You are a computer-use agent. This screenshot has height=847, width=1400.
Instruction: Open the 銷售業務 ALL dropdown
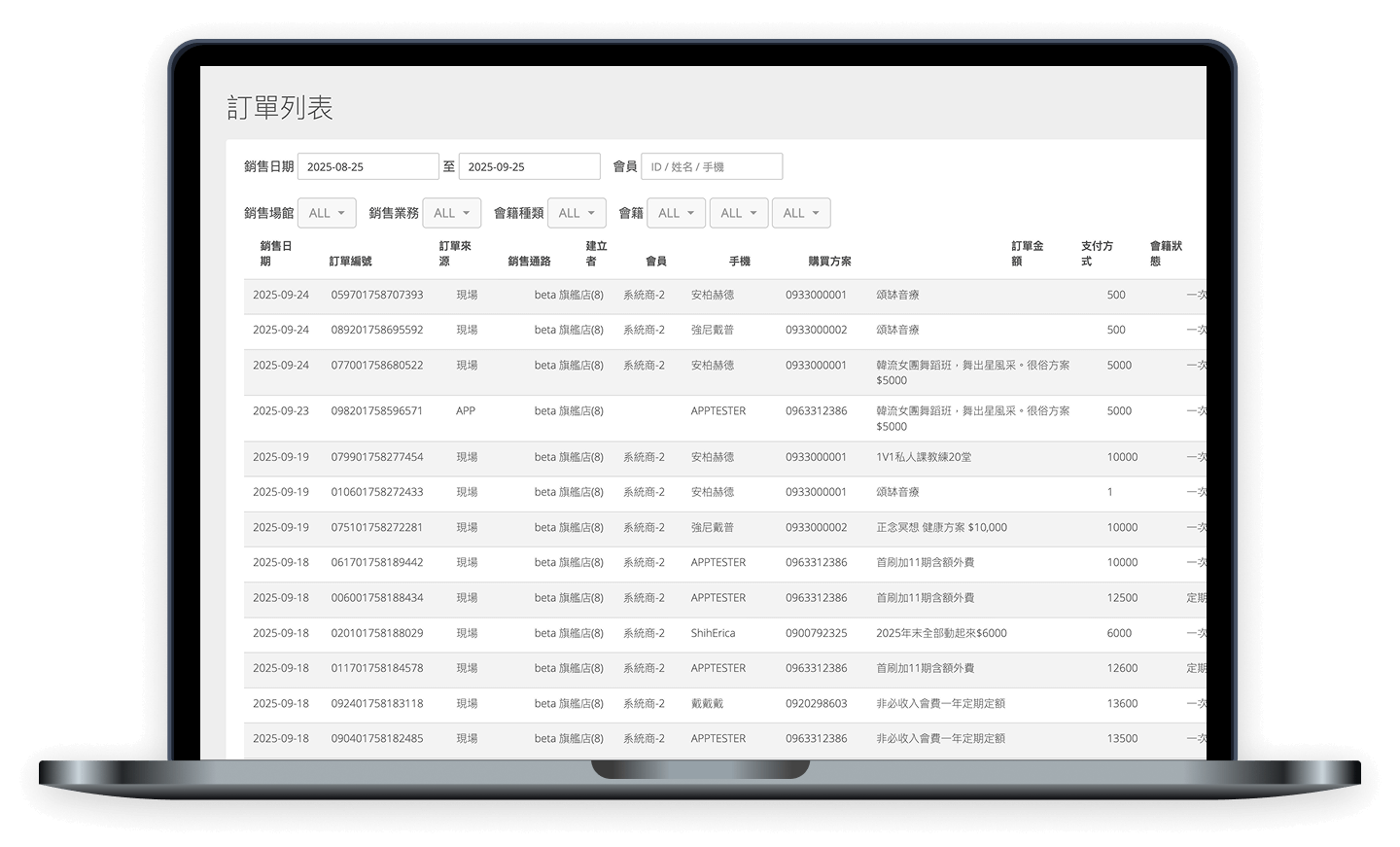point(452,212)
